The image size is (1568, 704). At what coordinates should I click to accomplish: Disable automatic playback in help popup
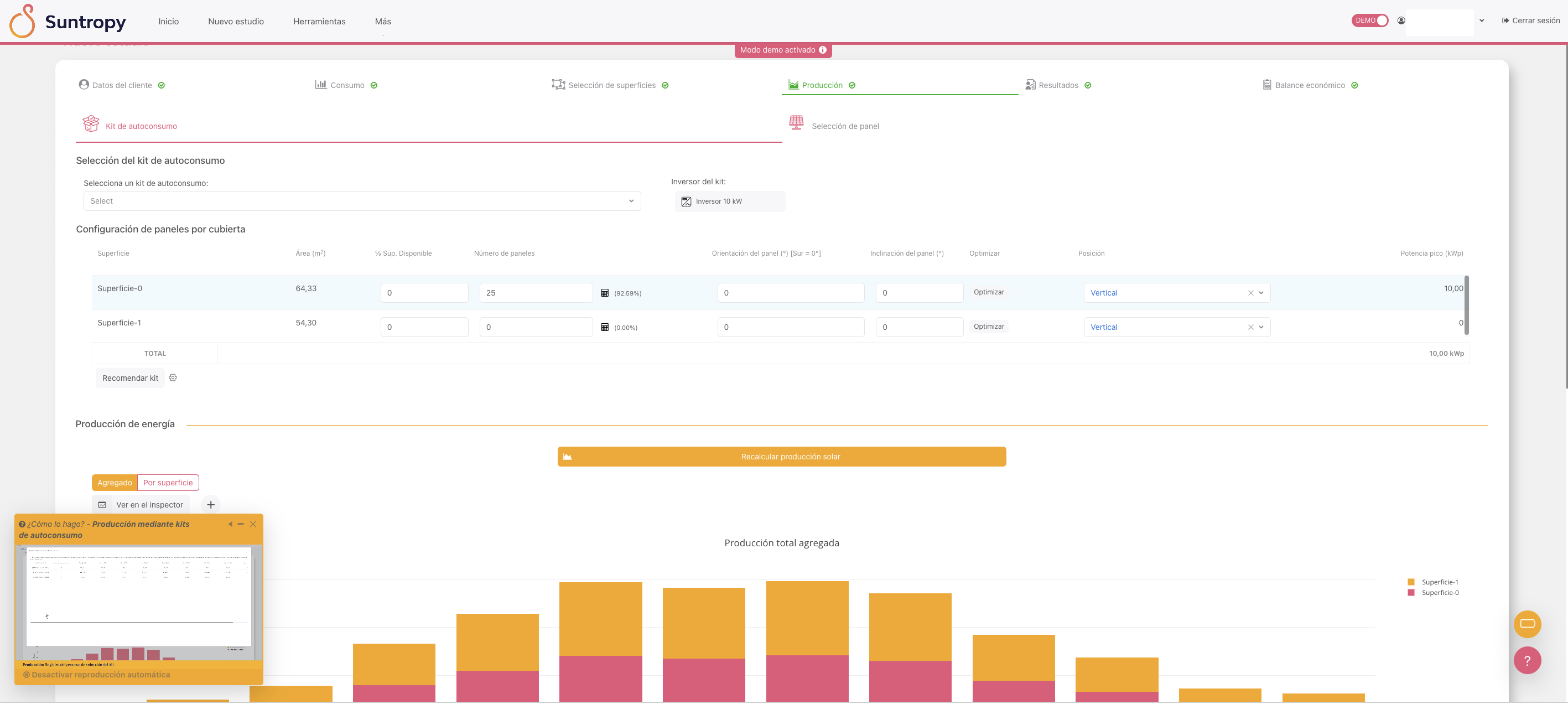coord(97,675)
